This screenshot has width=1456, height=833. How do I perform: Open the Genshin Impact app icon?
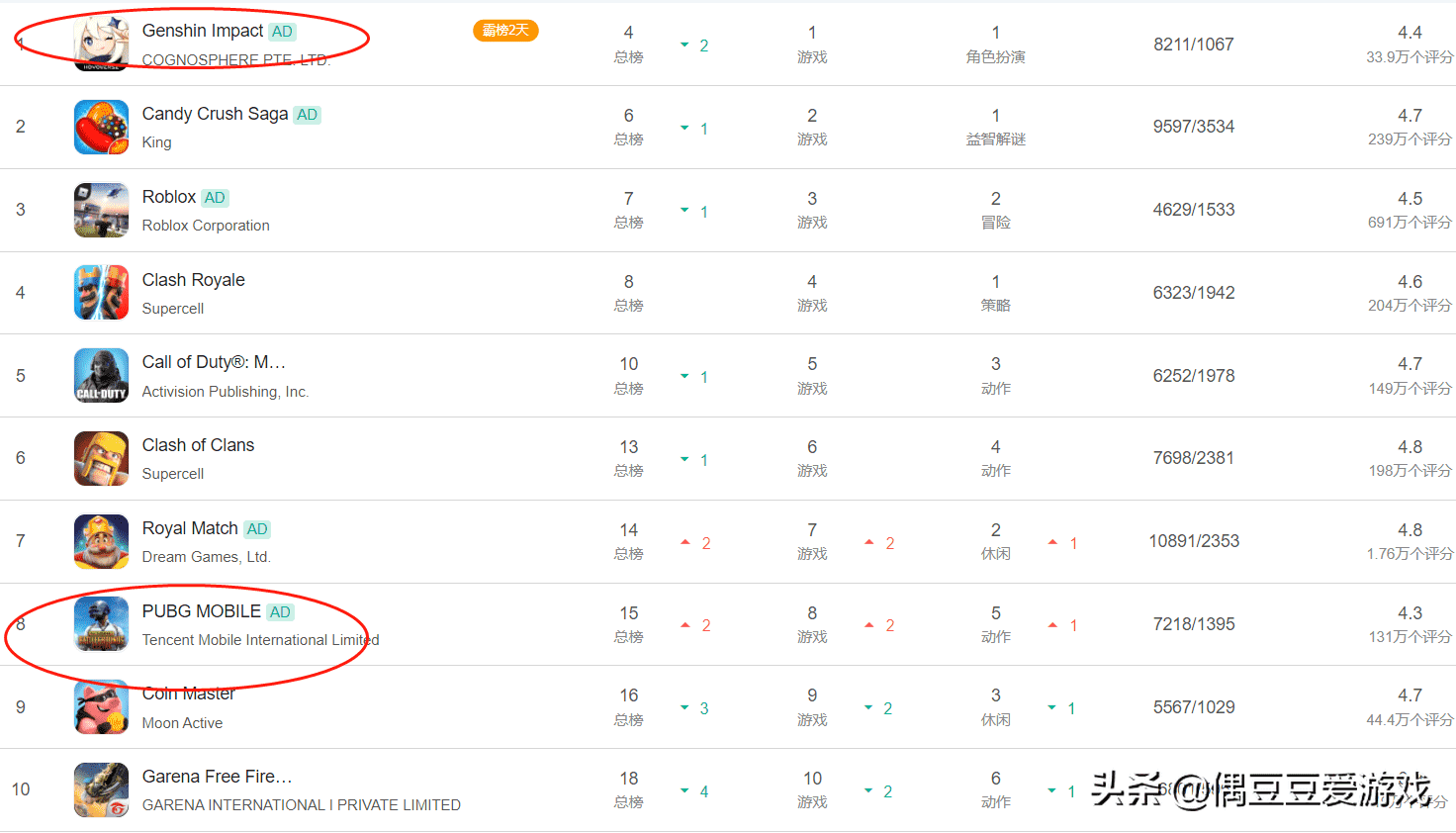pyautogui.click(x=102, y=45)
